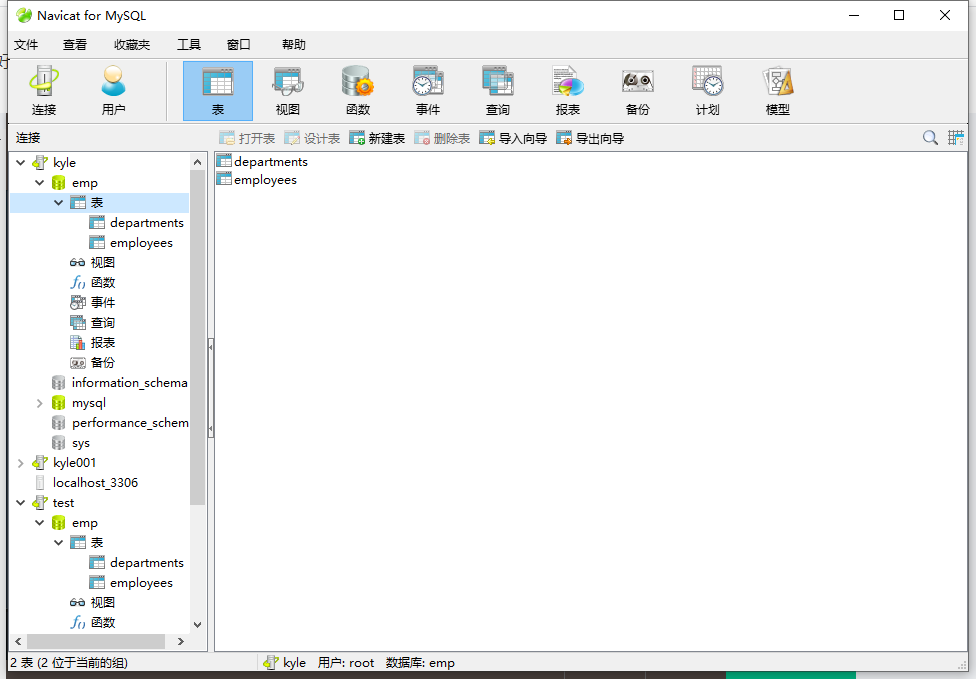The image size is (976, 679).
Task: Select the Function (函数) toolbar icon
Action: click(x=358, y=91)
